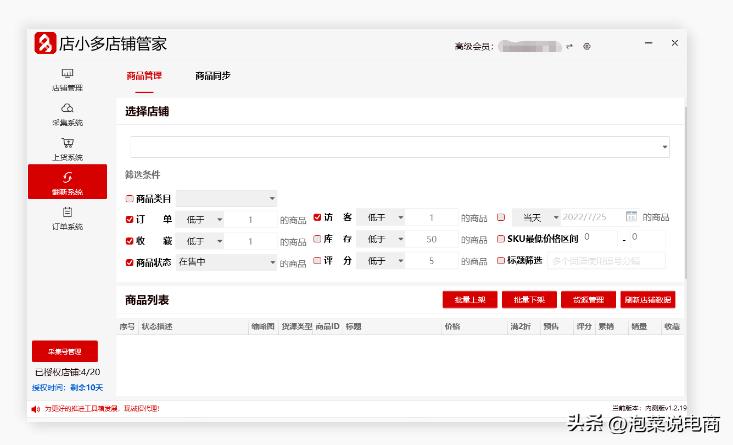This screenshot has width=733, height=445.
Task: Open the 访客 低于 comparison dropdown
Action: 381,217
